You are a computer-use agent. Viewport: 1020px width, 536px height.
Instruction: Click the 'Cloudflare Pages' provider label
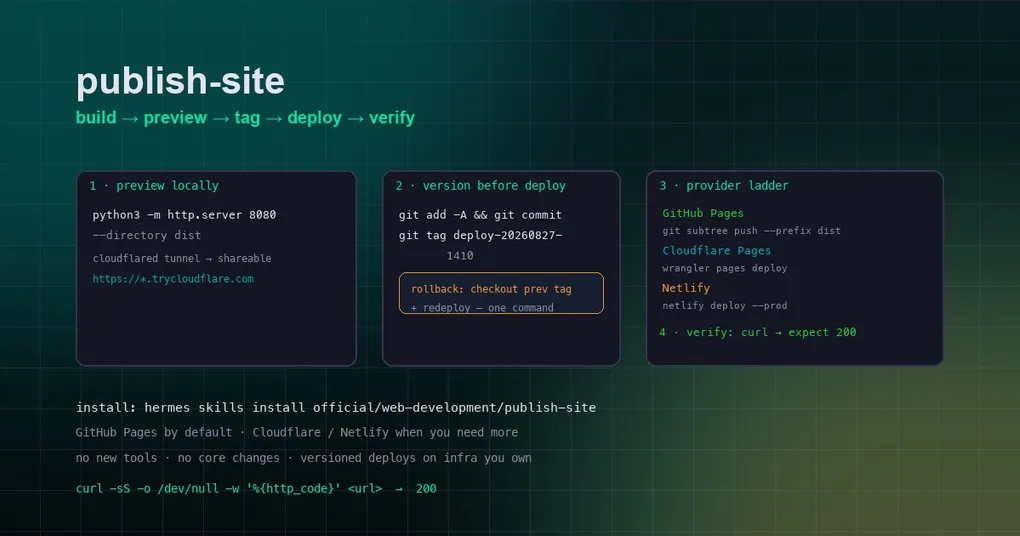click(x=716, y=250)
